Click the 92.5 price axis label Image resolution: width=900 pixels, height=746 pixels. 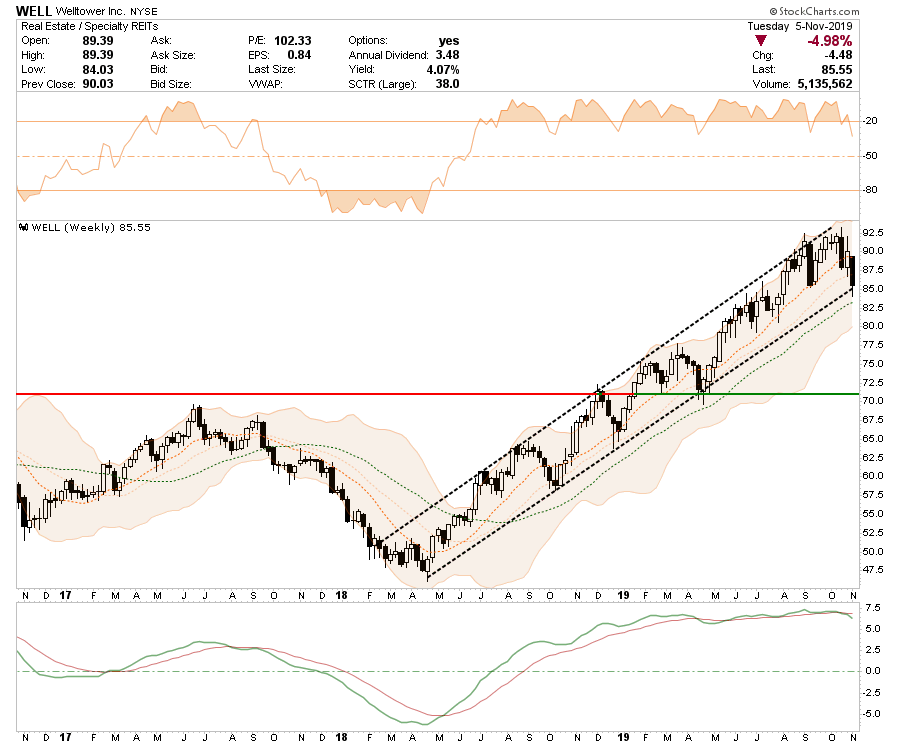point(873,232)
